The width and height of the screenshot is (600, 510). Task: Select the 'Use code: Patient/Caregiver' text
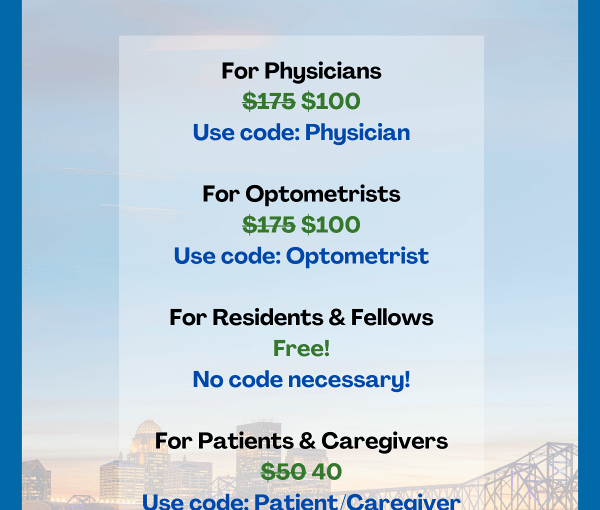coord(301,502)
